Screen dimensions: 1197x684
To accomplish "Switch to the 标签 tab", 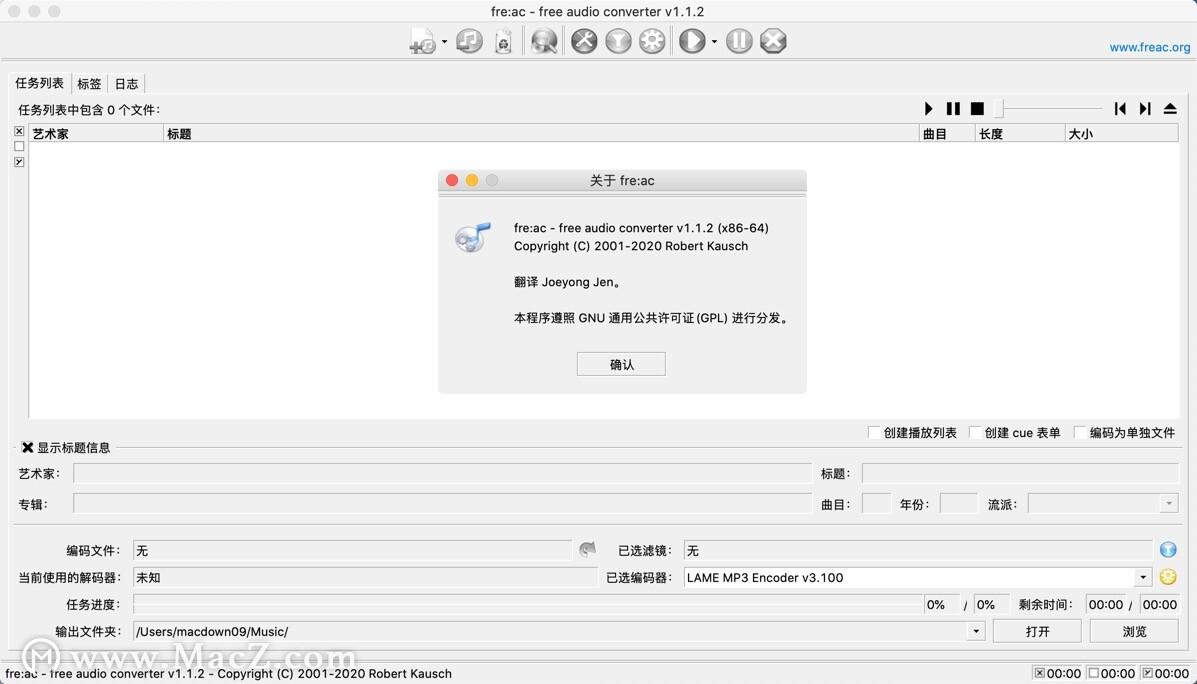I will [89, 84].
